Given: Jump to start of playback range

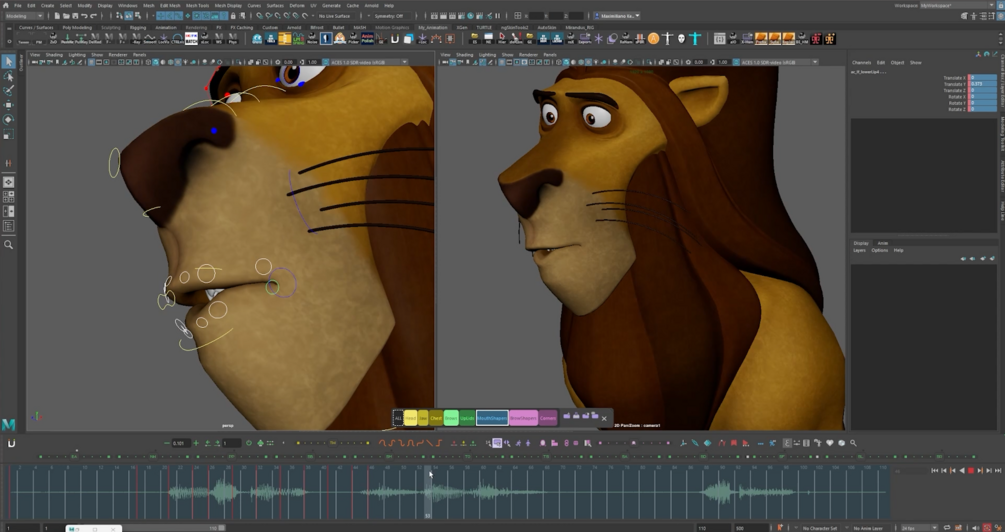Looking at the screenshot, I should (x=934, y=471).
